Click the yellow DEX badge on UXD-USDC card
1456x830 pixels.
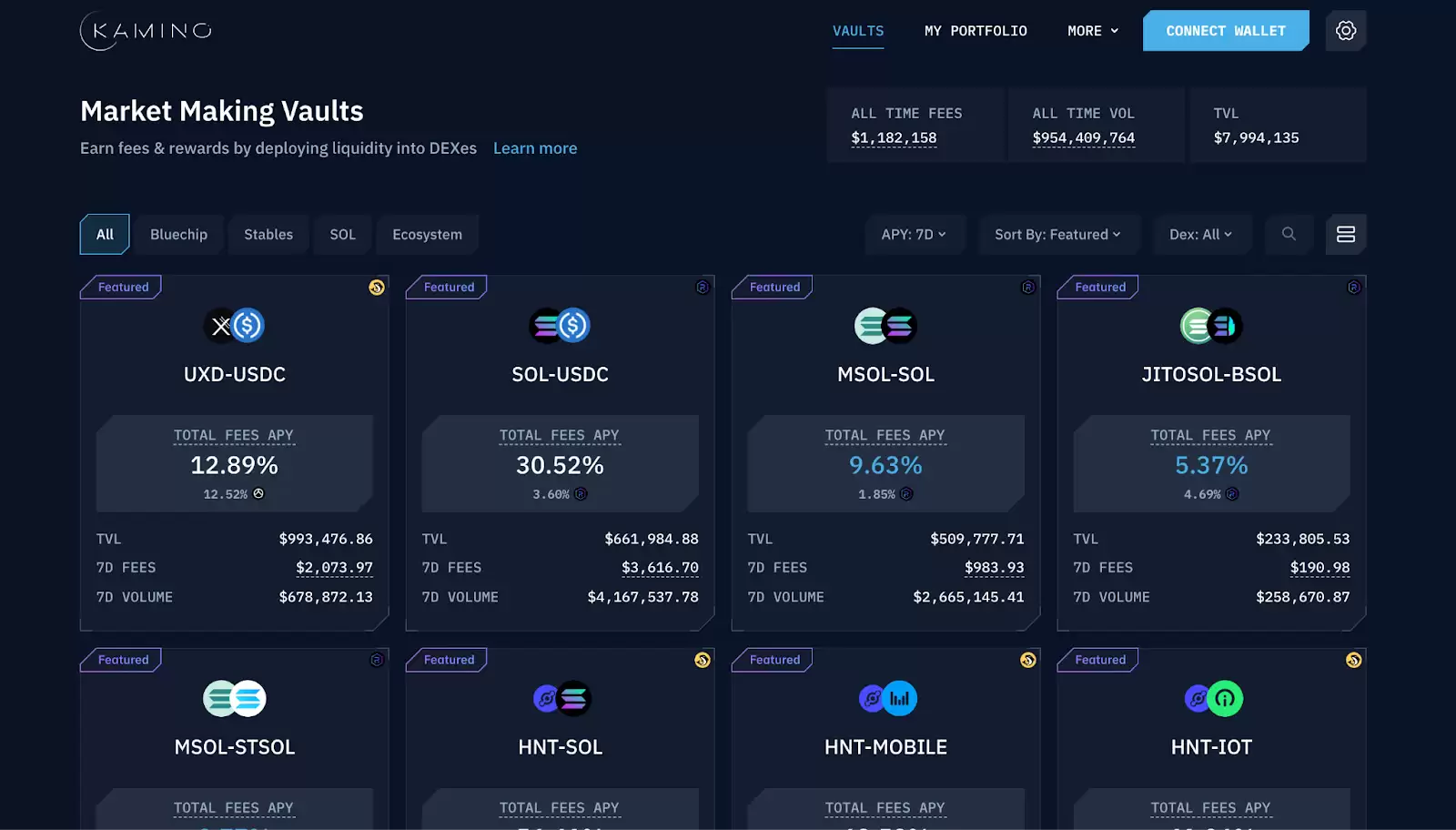[x=377, y=288]
